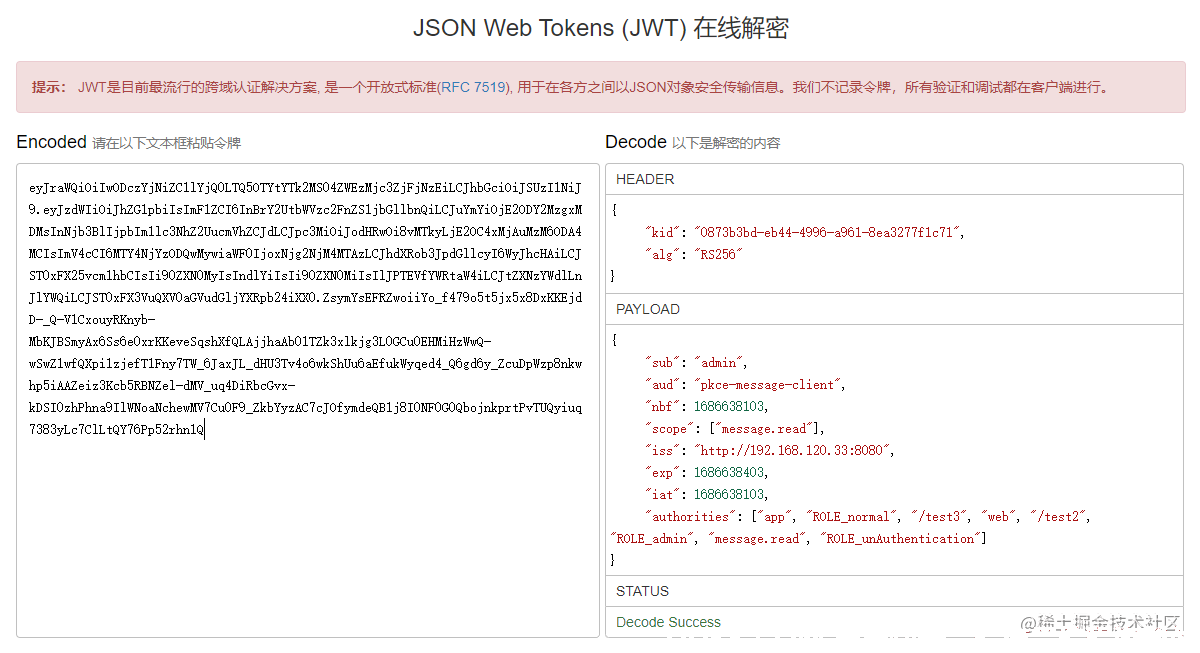Click the PAYLOAD section title

pos(648,309)
